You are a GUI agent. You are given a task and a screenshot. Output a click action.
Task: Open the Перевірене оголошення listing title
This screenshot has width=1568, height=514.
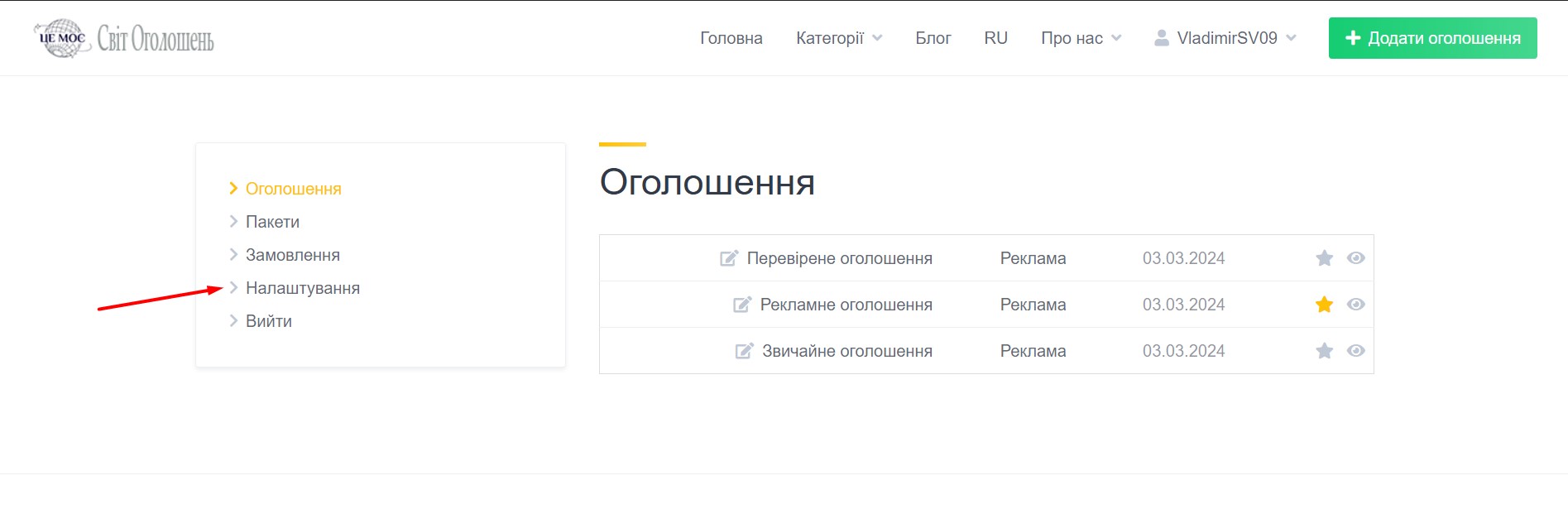840,258
